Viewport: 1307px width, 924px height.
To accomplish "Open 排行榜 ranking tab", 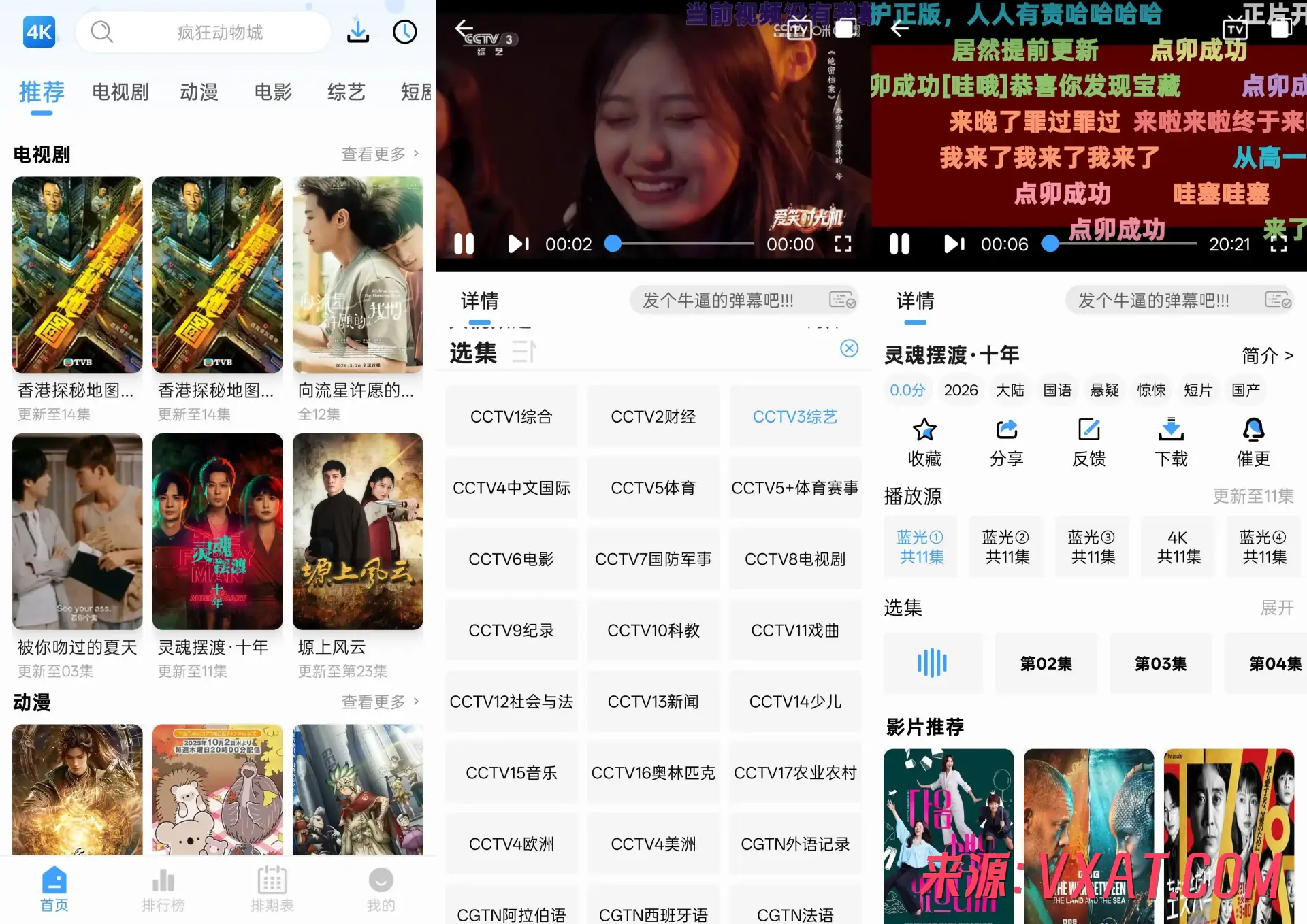I will pos(163,889).
